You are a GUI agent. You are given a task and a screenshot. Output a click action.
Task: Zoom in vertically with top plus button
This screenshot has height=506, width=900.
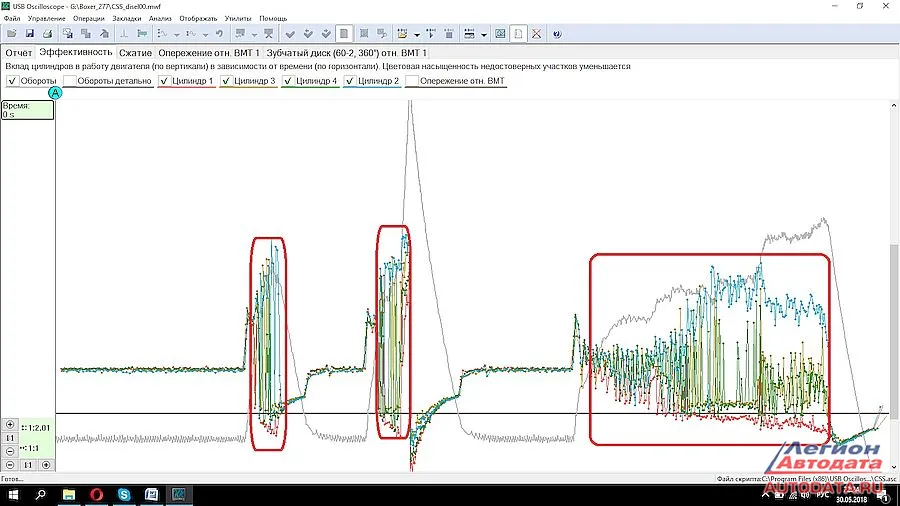[10, 425]
